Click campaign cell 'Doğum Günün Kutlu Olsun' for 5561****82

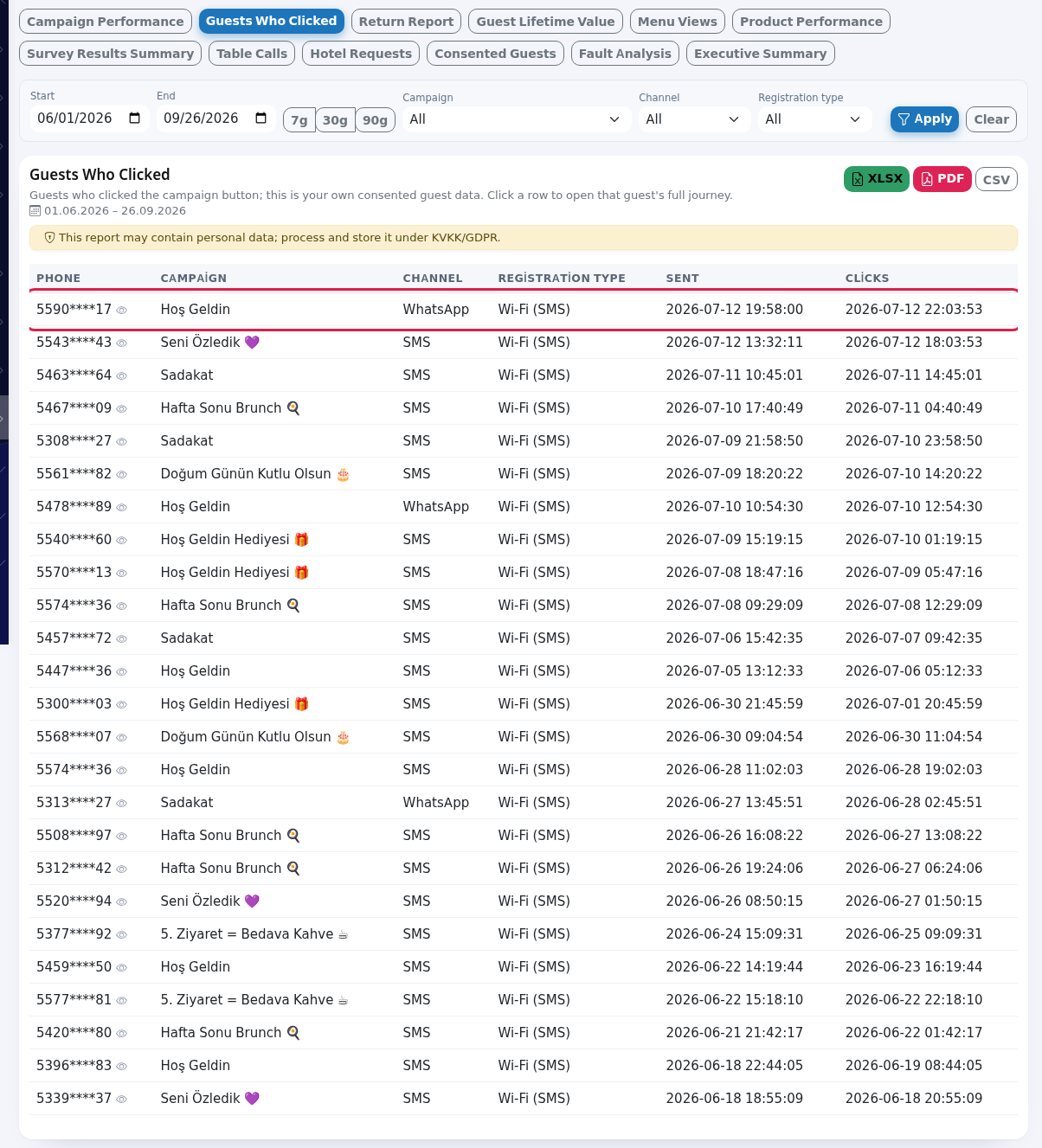[x=255, y=474]
